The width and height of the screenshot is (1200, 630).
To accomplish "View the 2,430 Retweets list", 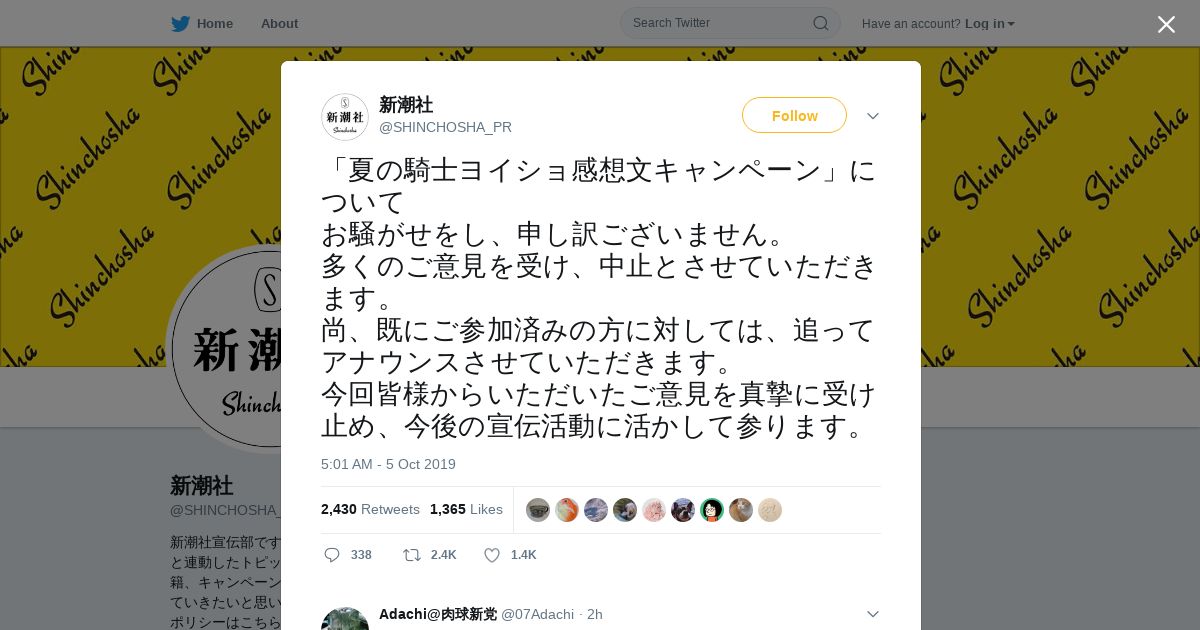I will (370, 509).
